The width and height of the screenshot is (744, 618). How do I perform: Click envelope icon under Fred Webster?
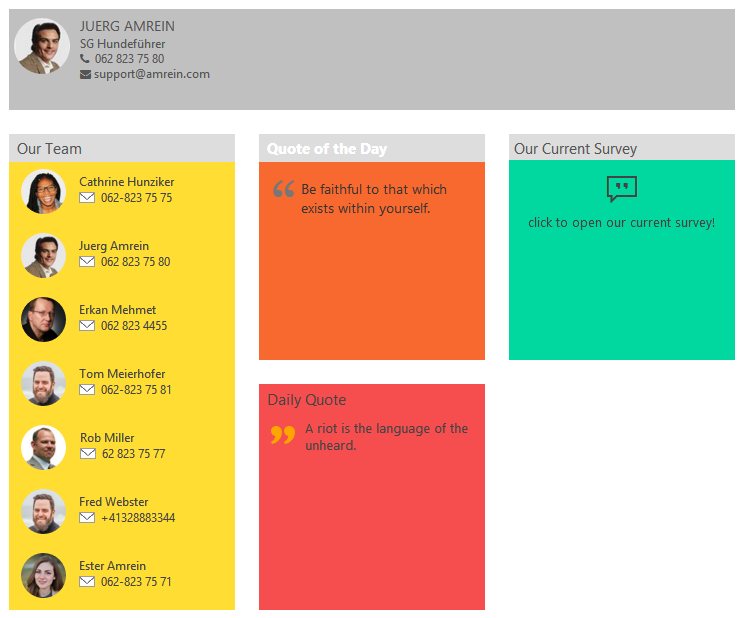point(87,518)
